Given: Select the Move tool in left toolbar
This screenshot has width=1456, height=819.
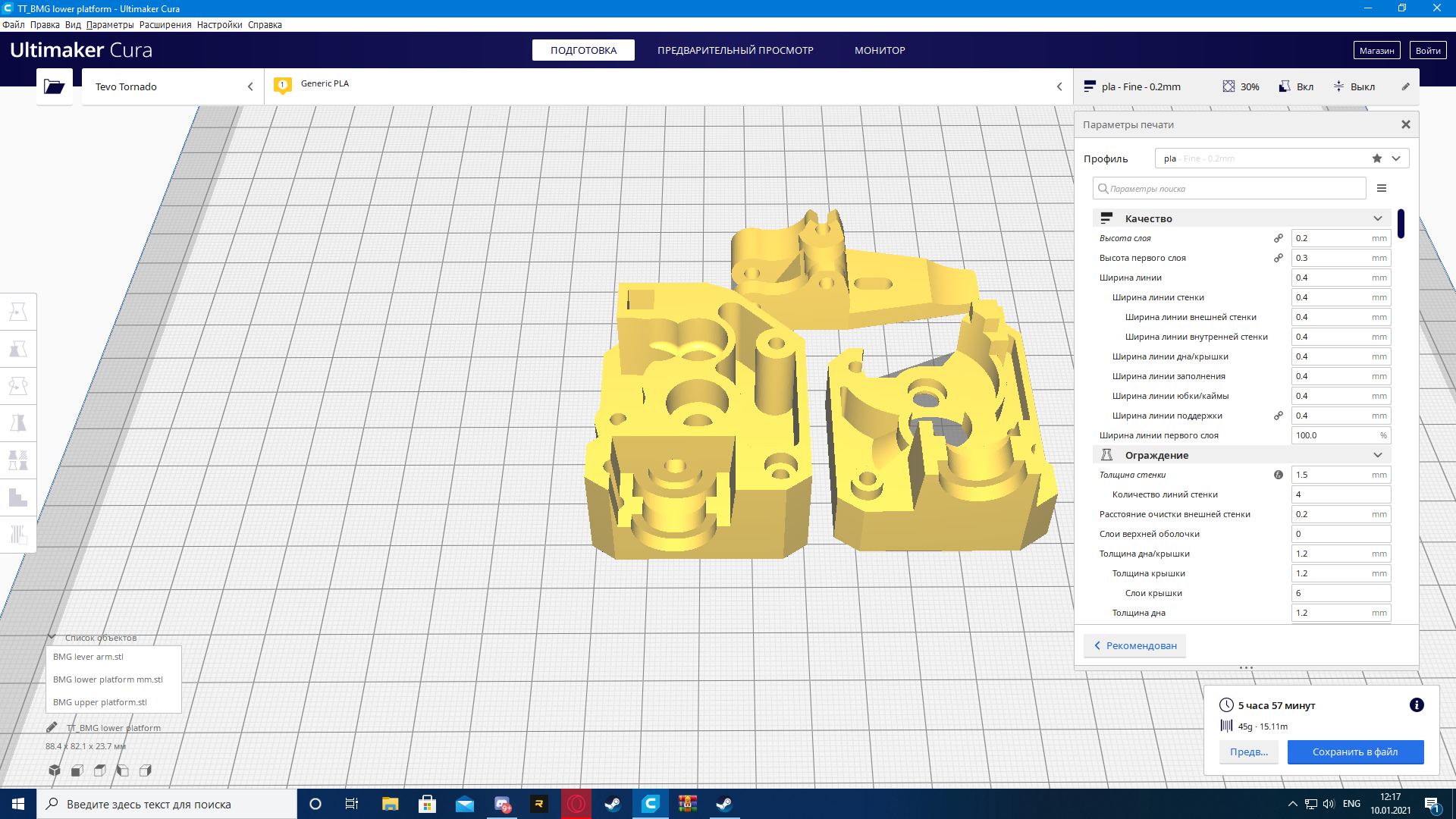Looking at the screenshot, I should tap(18, 312).
